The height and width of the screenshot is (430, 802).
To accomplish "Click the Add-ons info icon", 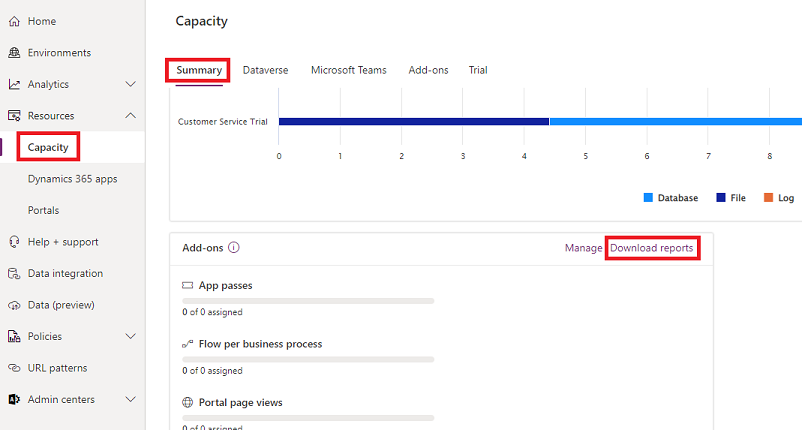I will click(x=233, y=248).
